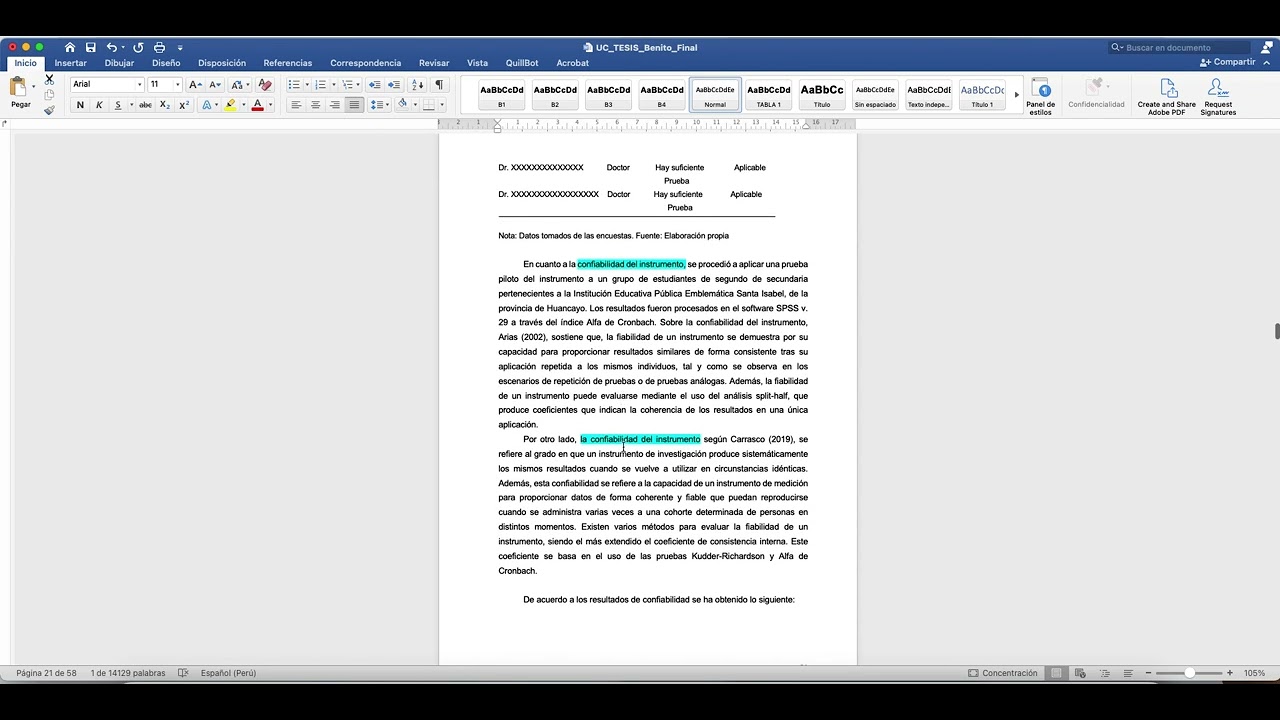Open the QuillBot tab

(522, 63)
